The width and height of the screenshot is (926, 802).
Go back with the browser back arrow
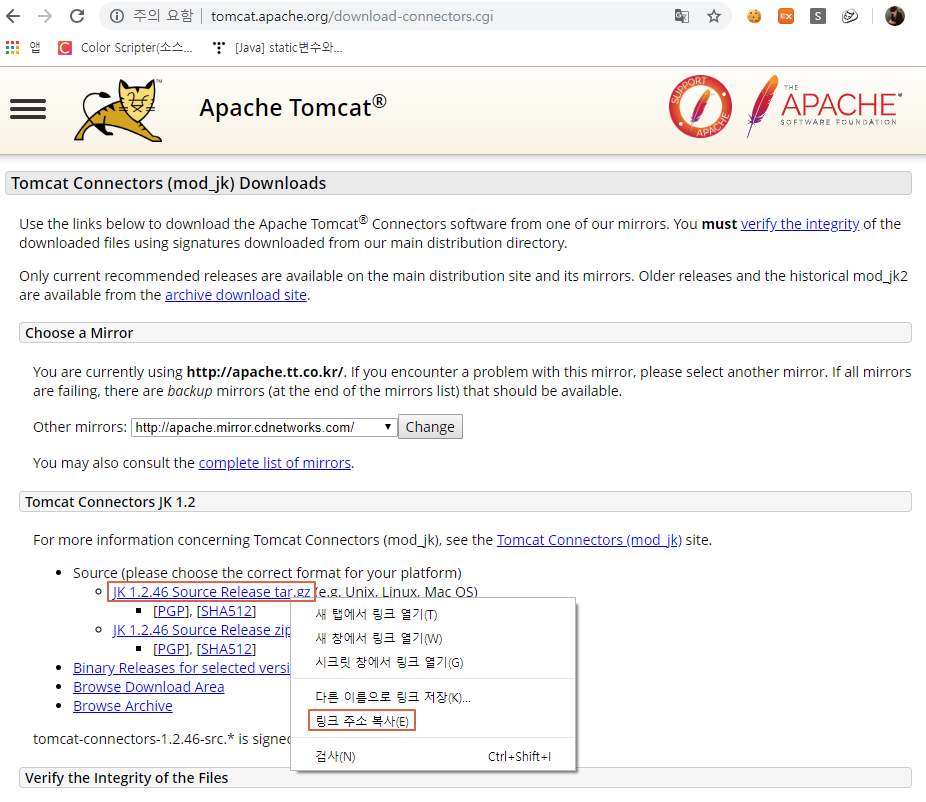click(x=13, y=16)
